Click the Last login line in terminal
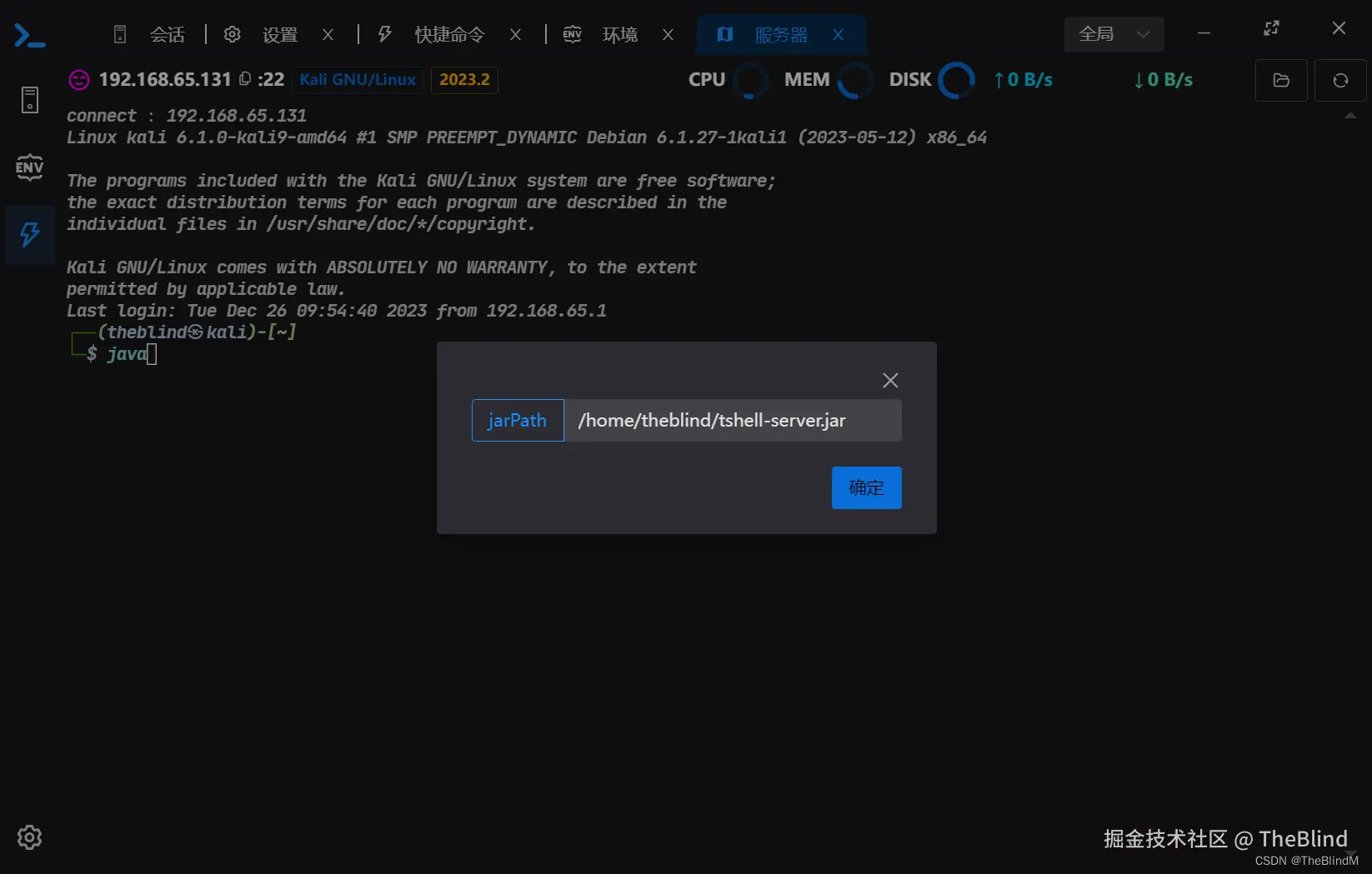The height and width of the screenshot is (874, 1372). (337, 311)
